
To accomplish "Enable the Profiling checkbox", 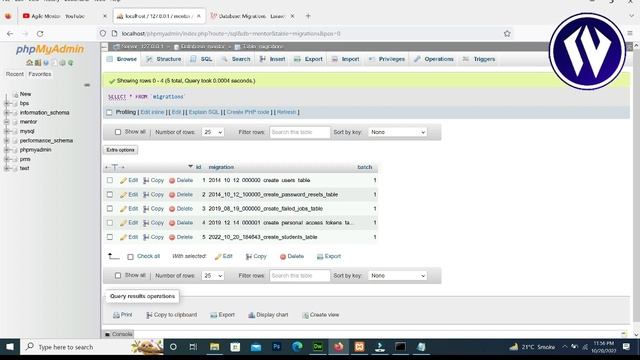I will point(109,113).
